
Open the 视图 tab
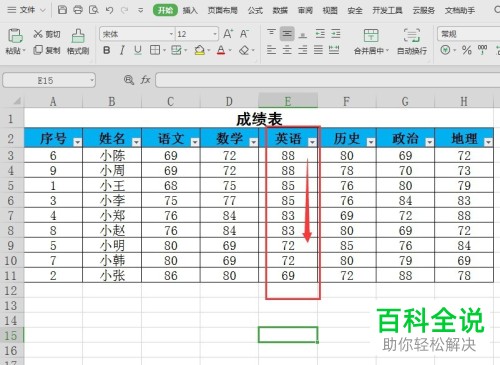(330, 10)
